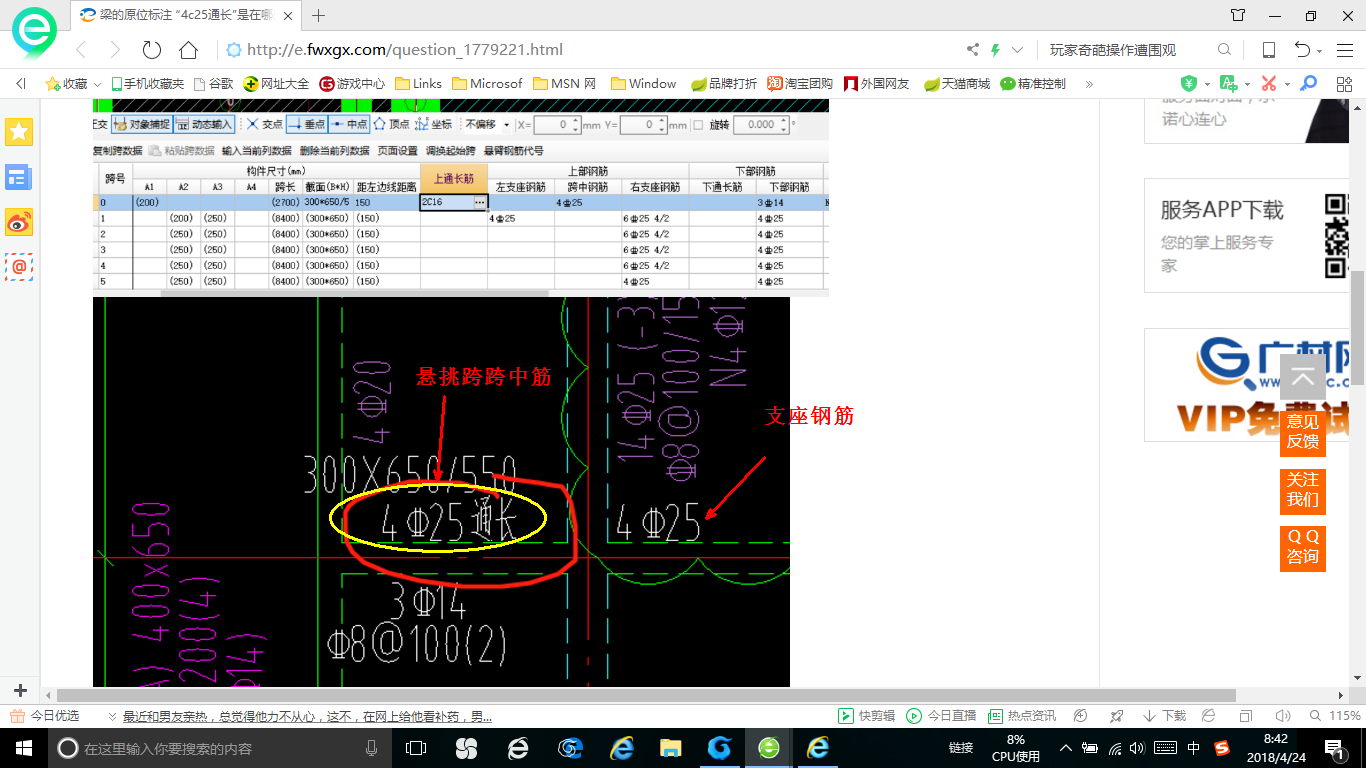
Task: Click the browser forward arrow
Action: [115, 50]
